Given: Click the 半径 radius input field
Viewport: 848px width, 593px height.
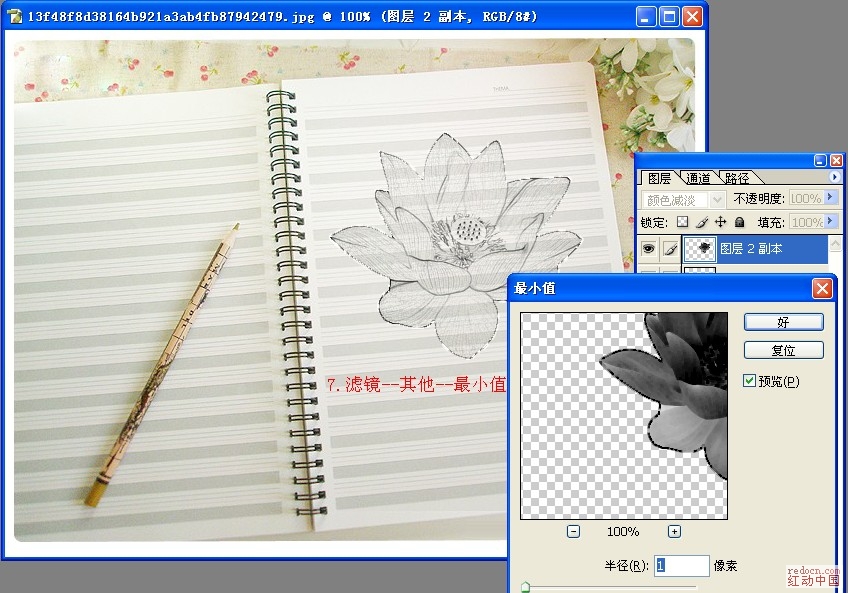Looking at the screenshot, I should tap(681, 566).
